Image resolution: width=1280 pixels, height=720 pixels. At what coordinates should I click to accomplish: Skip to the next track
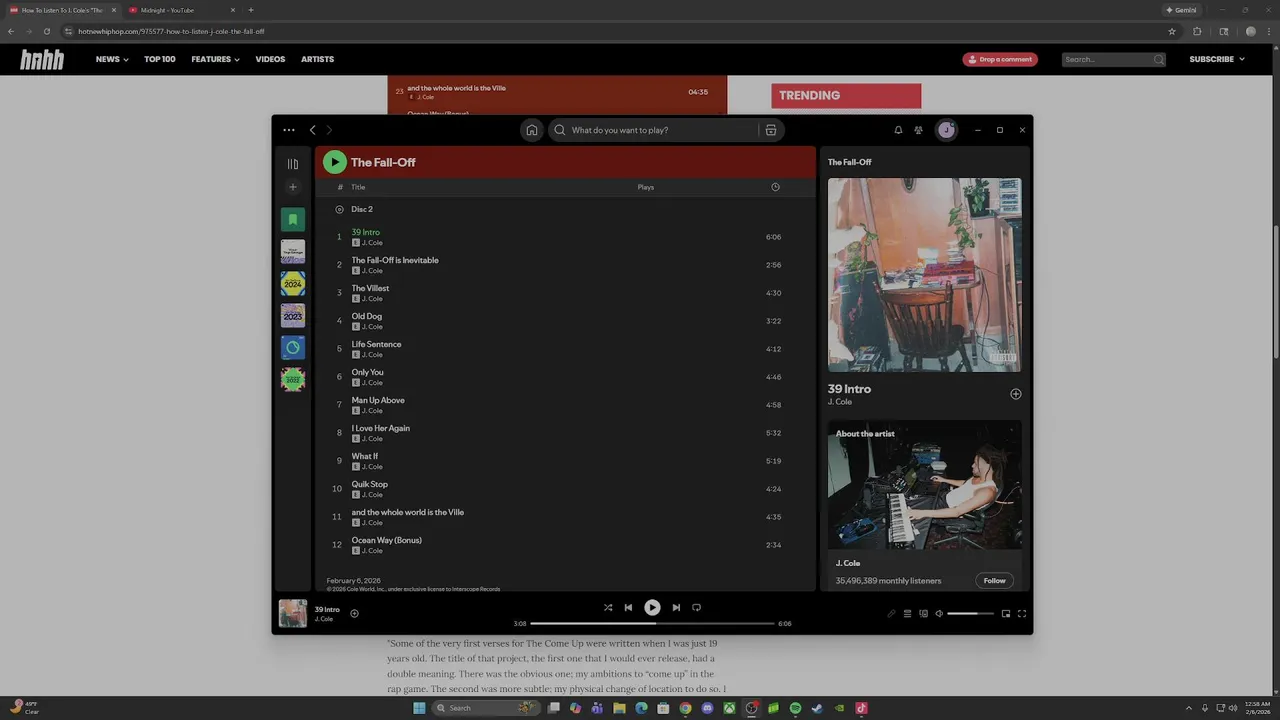coord(676,607)
